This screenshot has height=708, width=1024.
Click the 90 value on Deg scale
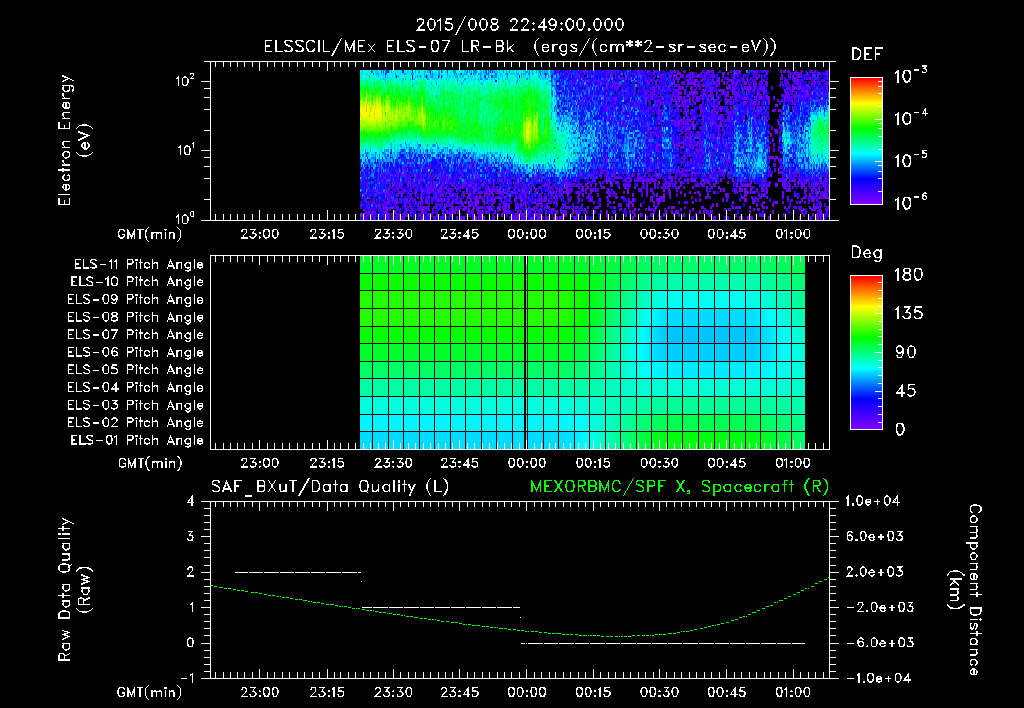coord(906,353)
